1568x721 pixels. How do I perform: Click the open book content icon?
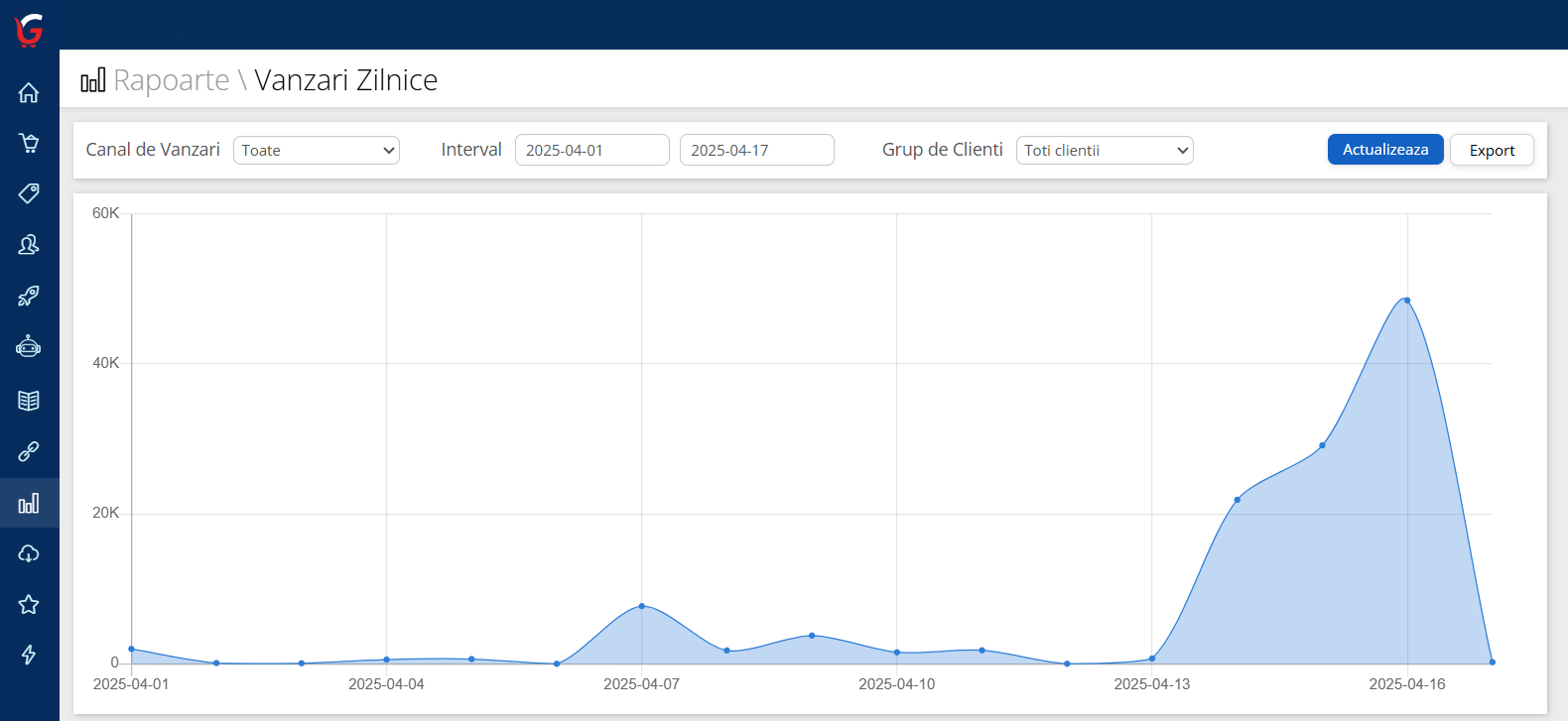[29, 401]
